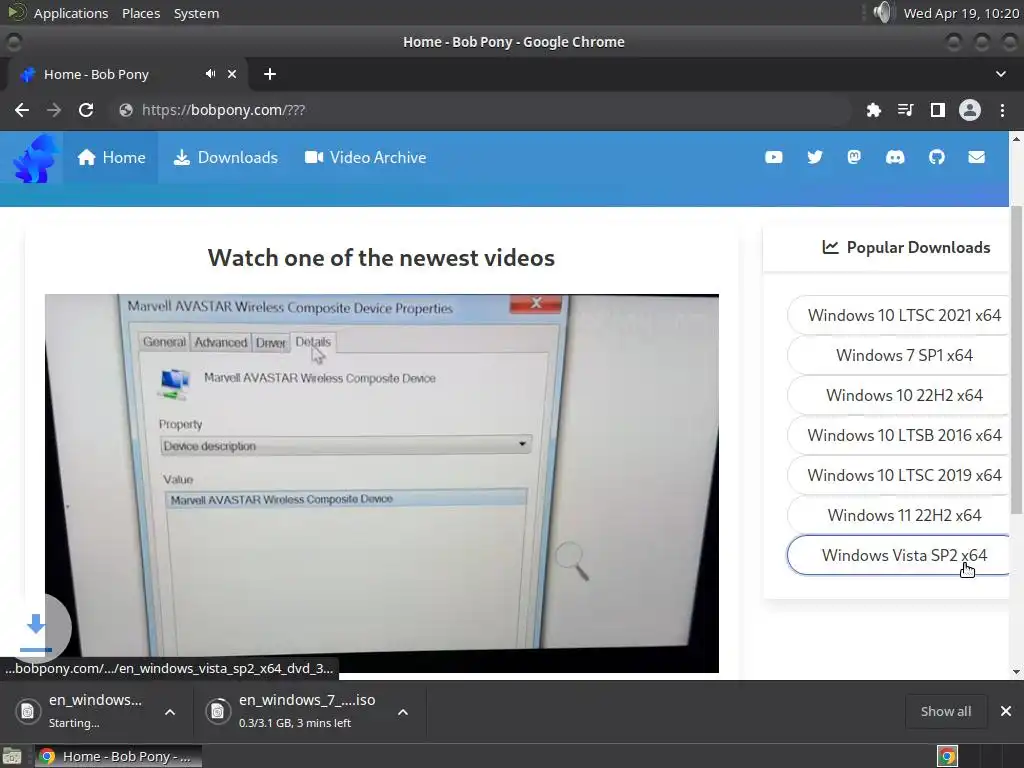Click the Windows 7 ISO file icon
1024x768 pixels.
217,711
